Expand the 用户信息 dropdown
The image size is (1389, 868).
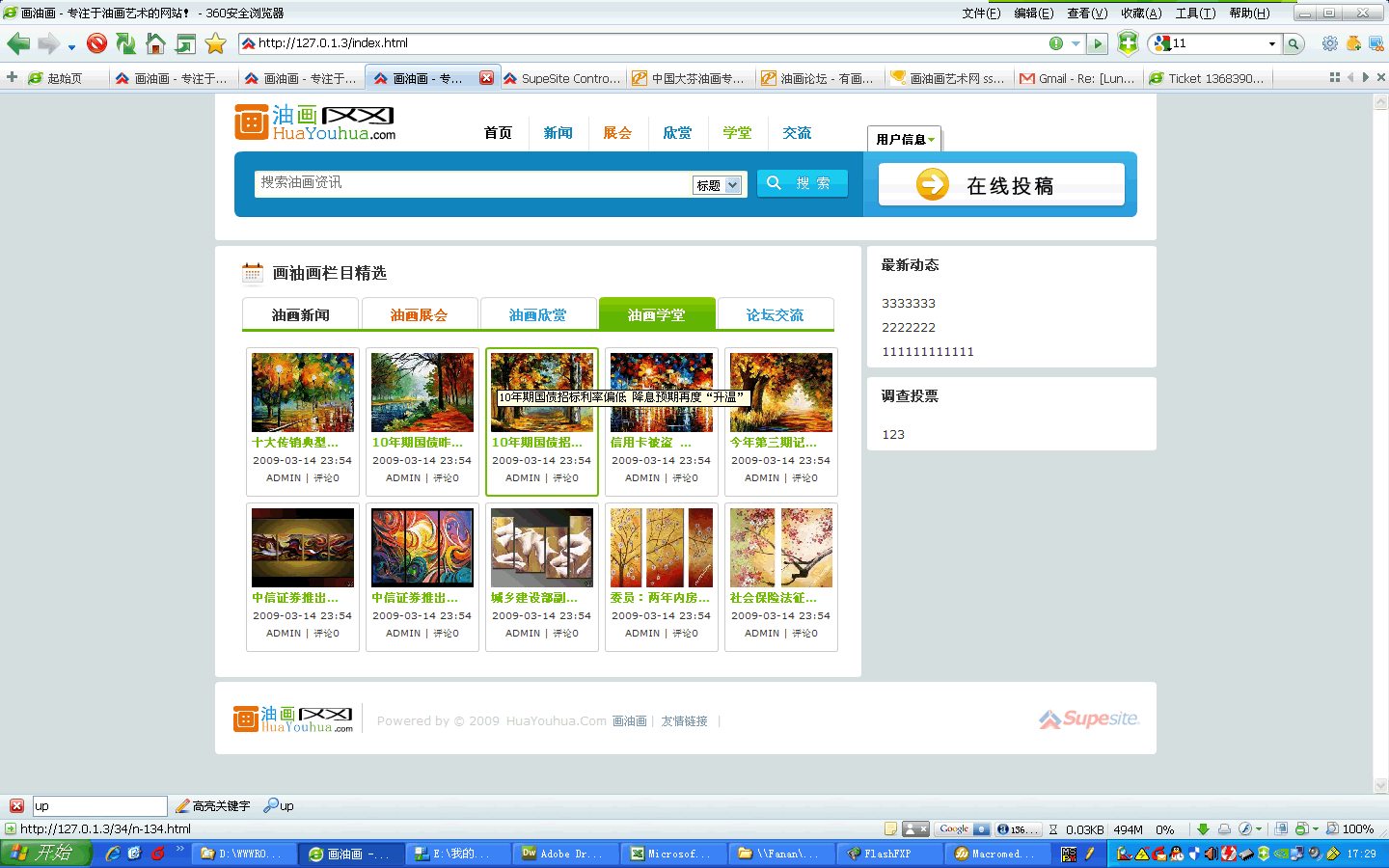coord(905,140)
